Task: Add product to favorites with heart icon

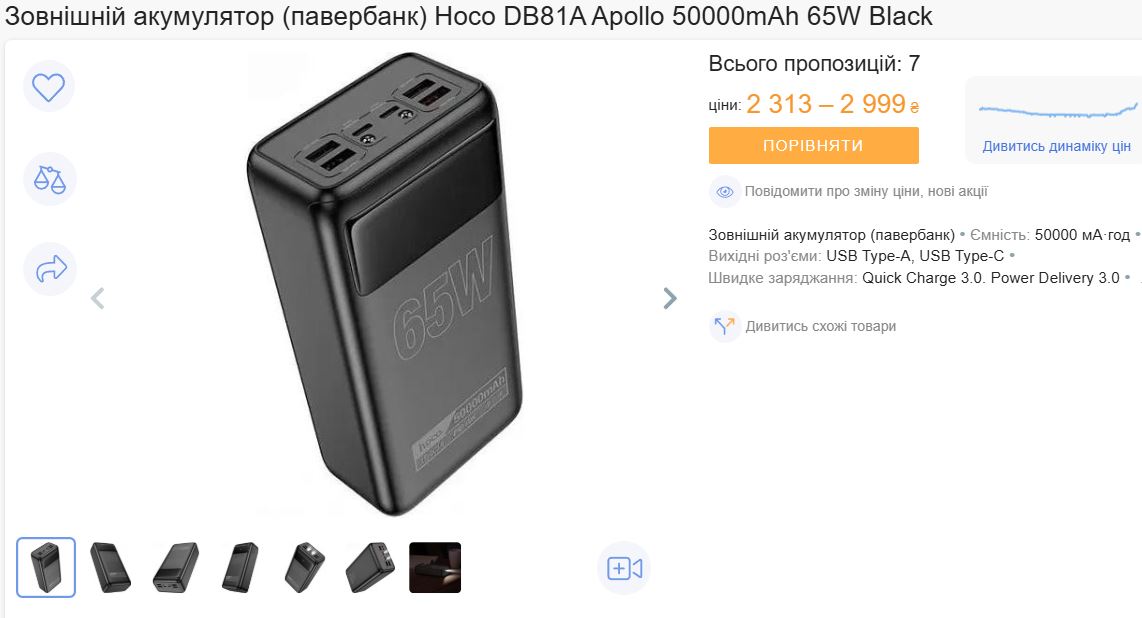Action: tap(49, 87)
